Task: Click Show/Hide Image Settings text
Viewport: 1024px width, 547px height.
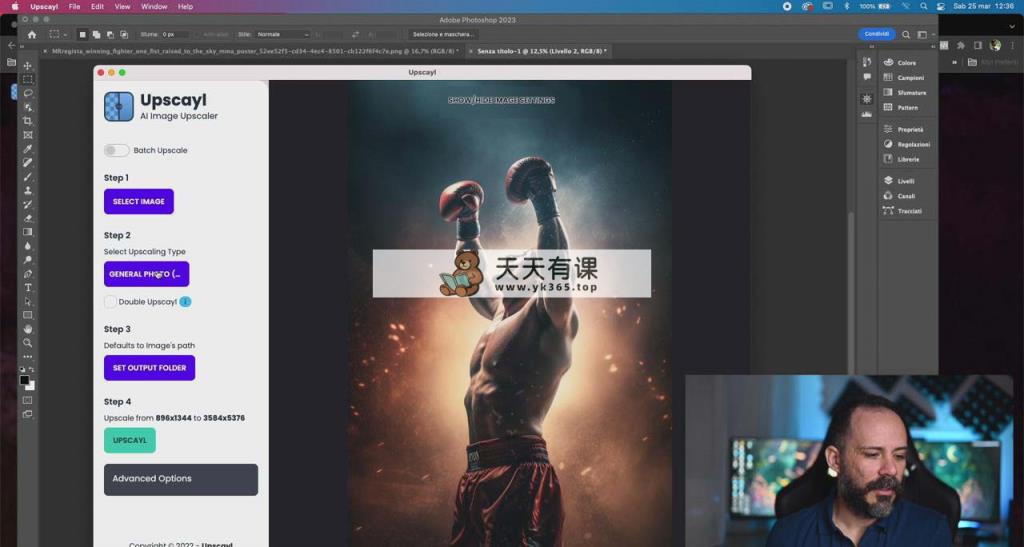Action: pyautogui.click(x=502, y=101)
